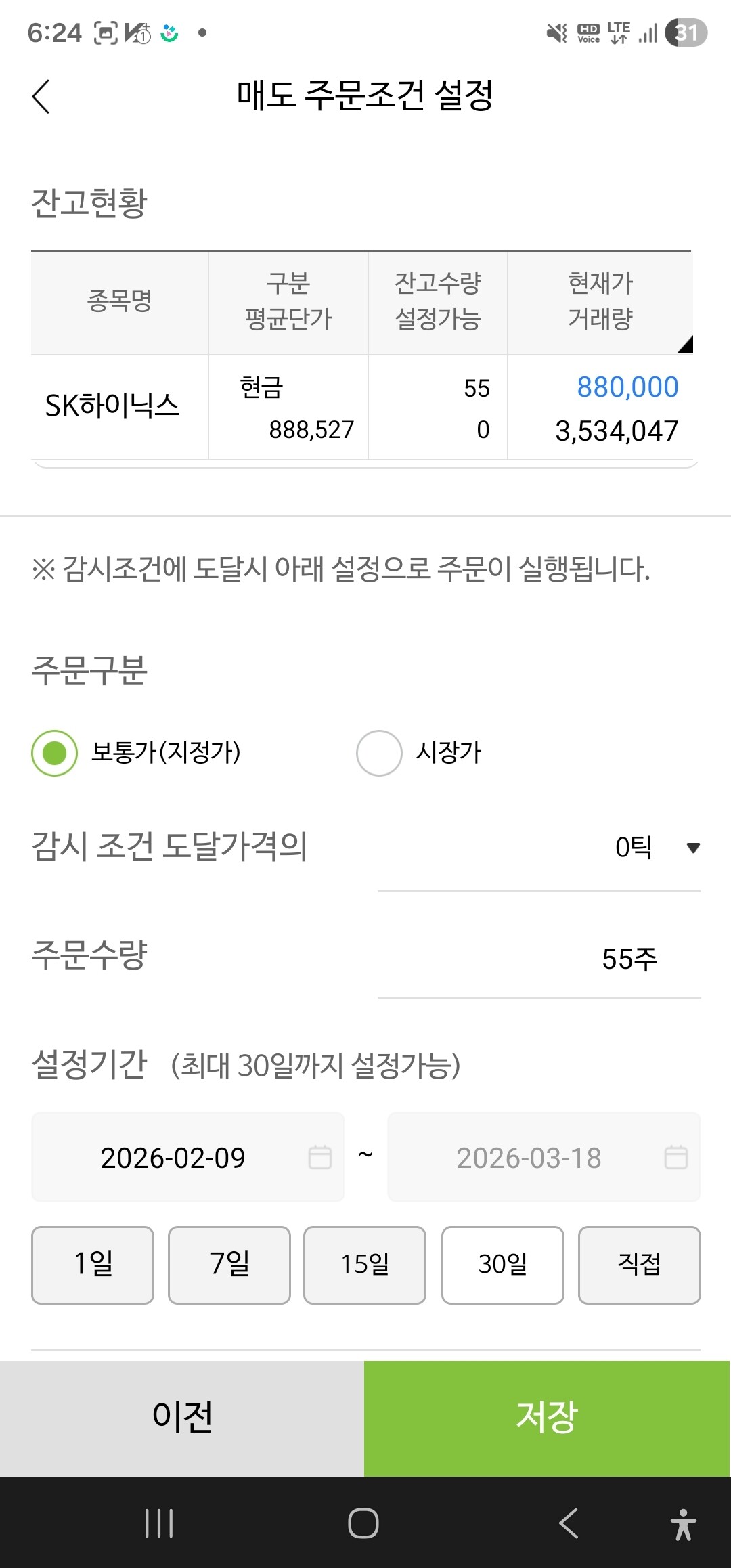This screenshot has width=731, height=1568.
Task: Choose the 7일 period option
Action: coord(229,1265)
